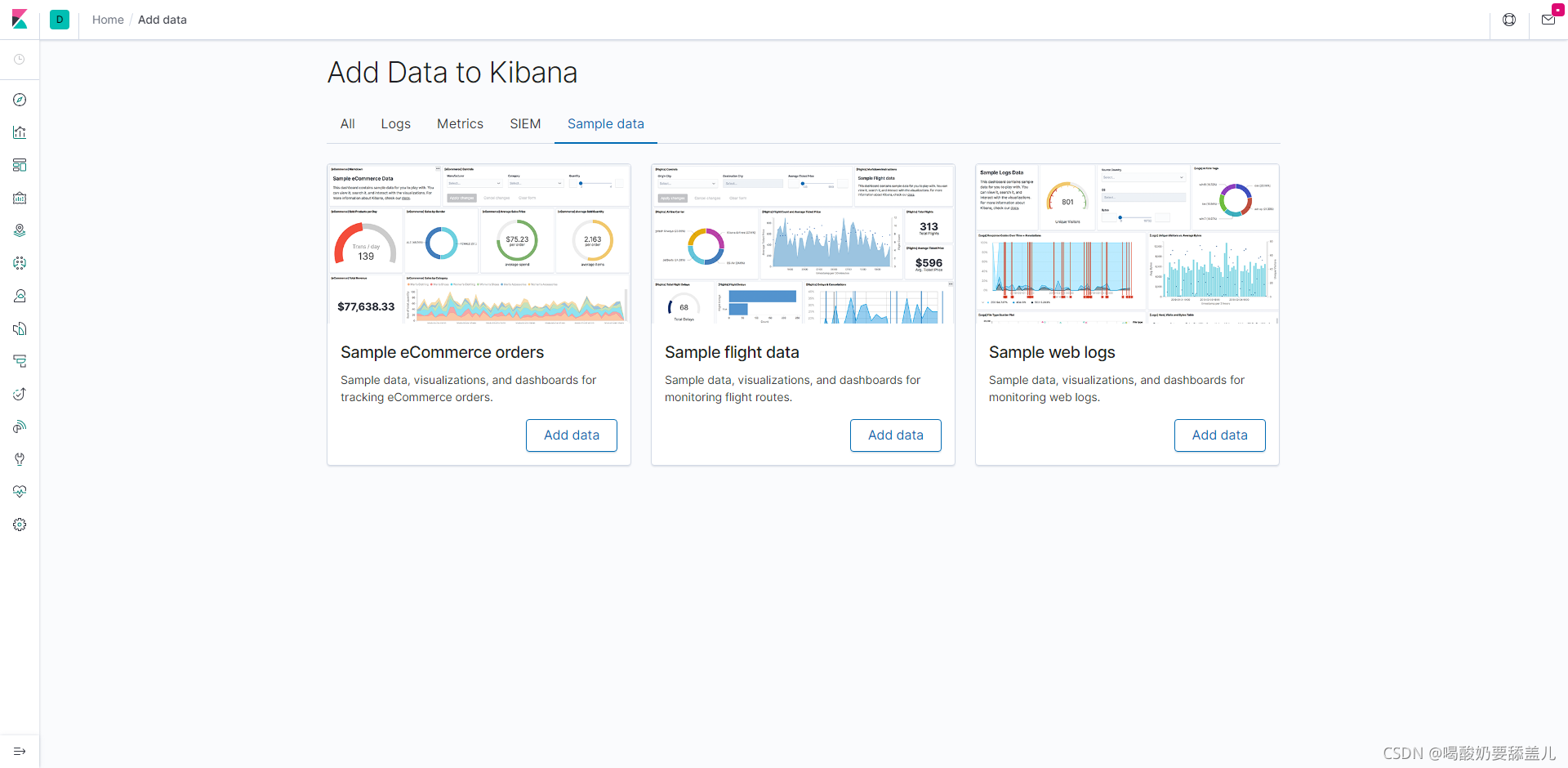Open the SIEM app sidebar icon
Image resolution: width=1568 pixels, height=768 pixels.
pyautogui.click(x=20, y=426)
